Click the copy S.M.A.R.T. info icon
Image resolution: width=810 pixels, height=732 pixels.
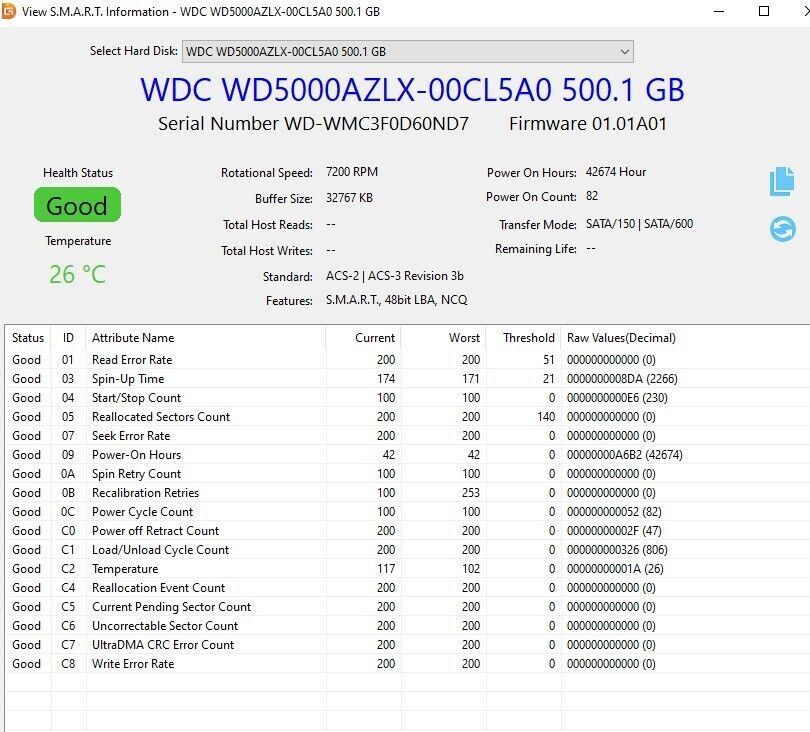click(782, 181)
